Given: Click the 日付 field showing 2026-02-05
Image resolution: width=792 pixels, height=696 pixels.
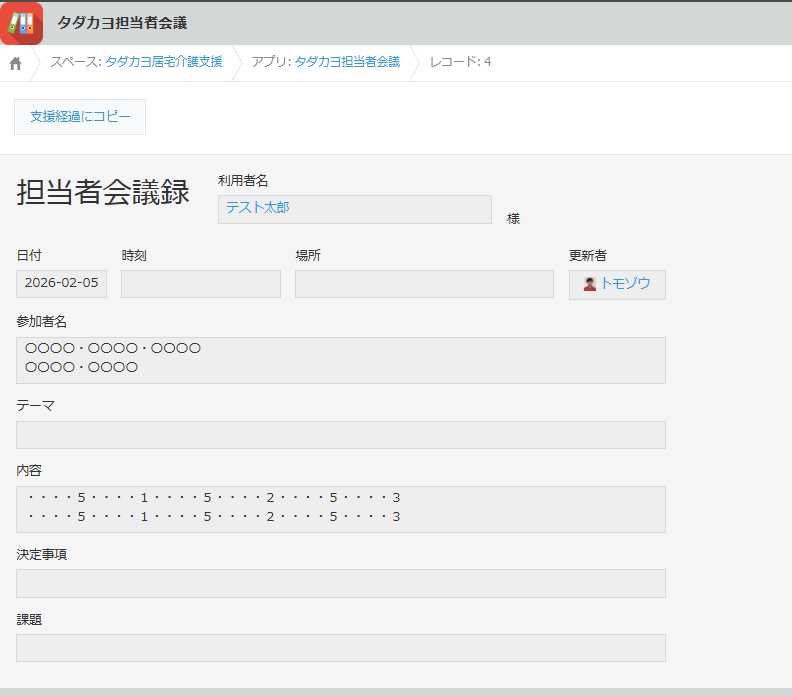Looking at the screenshot, I should [61, 284].
